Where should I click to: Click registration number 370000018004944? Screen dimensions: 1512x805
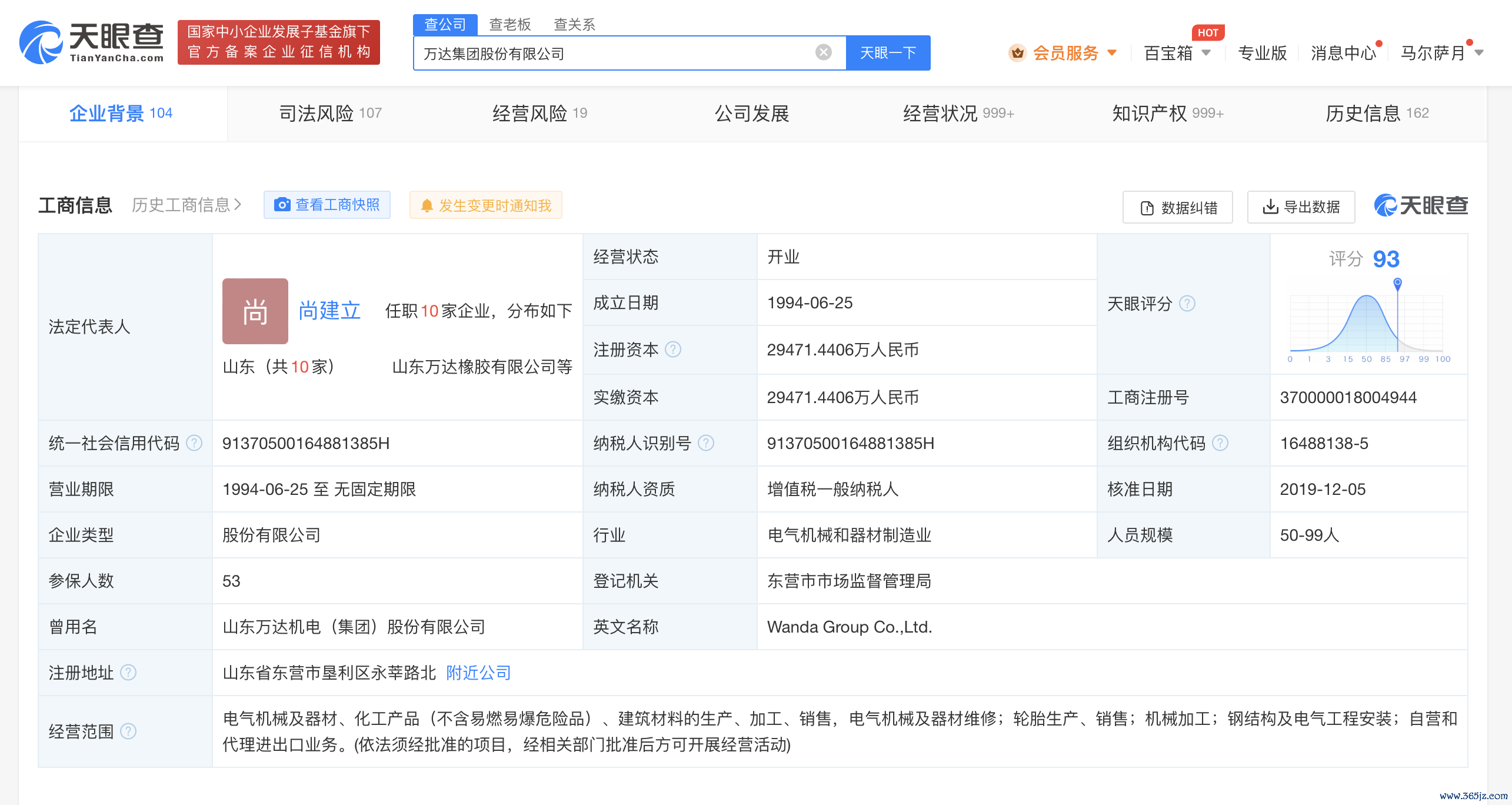1348,397
